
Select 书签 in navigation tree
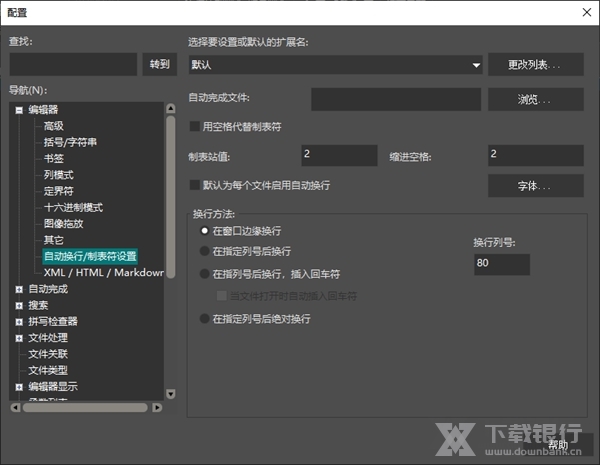[x=54, y=158]
